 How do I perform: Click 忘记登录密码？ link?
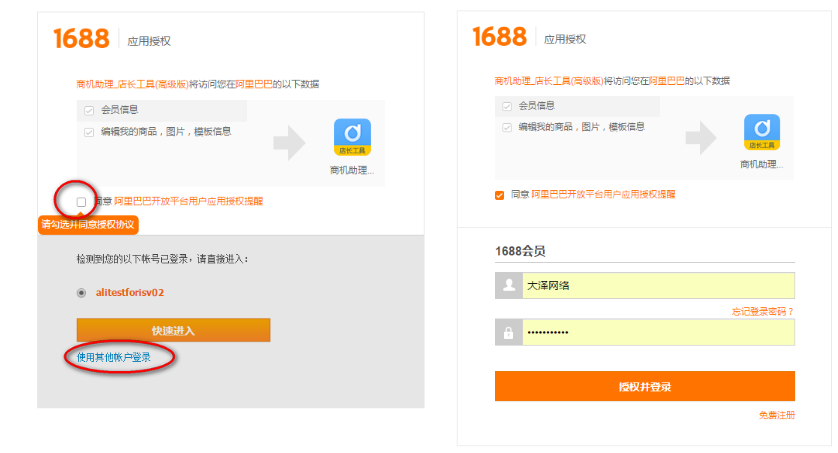(763, 311)
